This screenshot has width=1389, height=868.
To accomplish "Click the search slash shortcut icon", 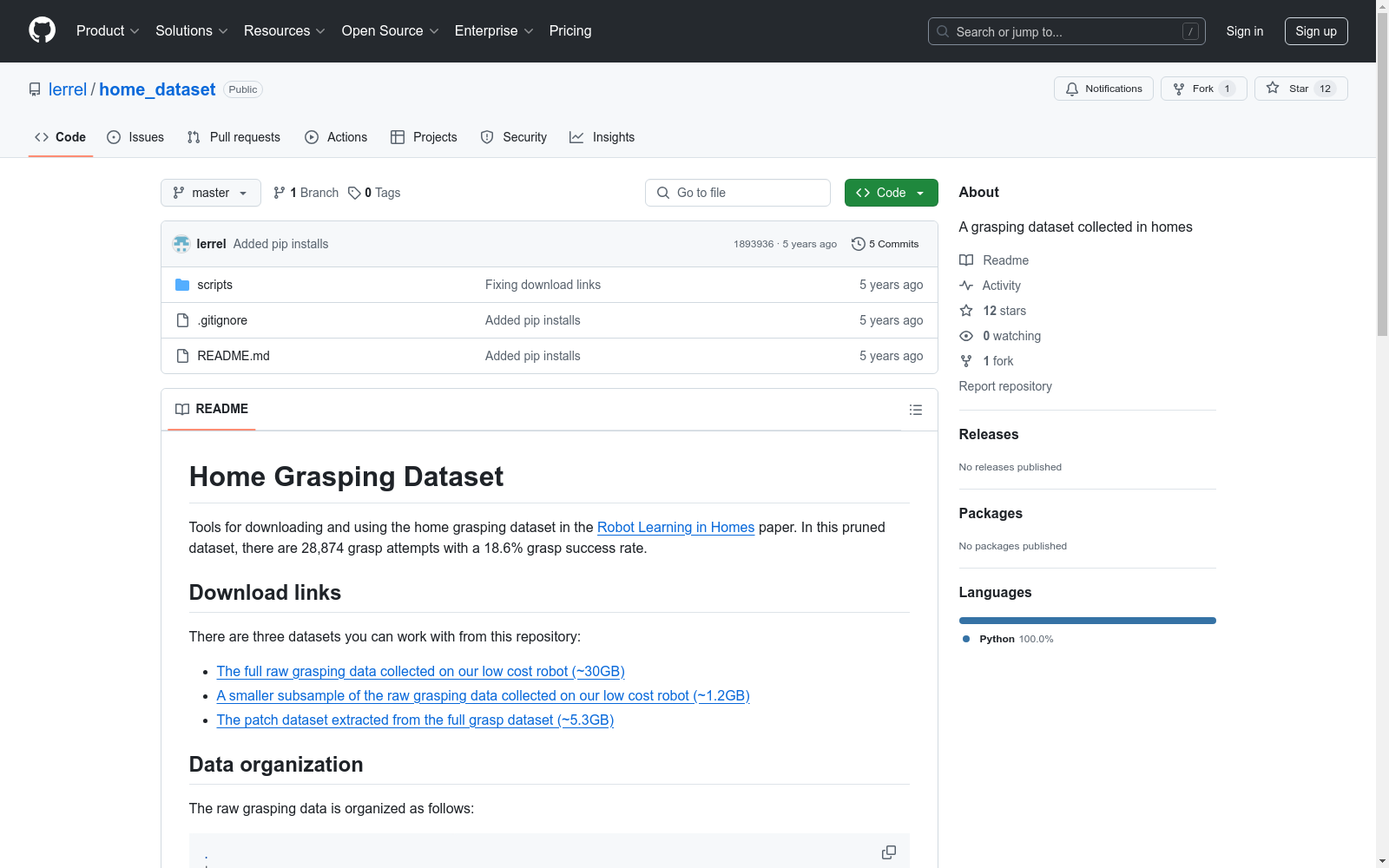I will pos(1190,31).
